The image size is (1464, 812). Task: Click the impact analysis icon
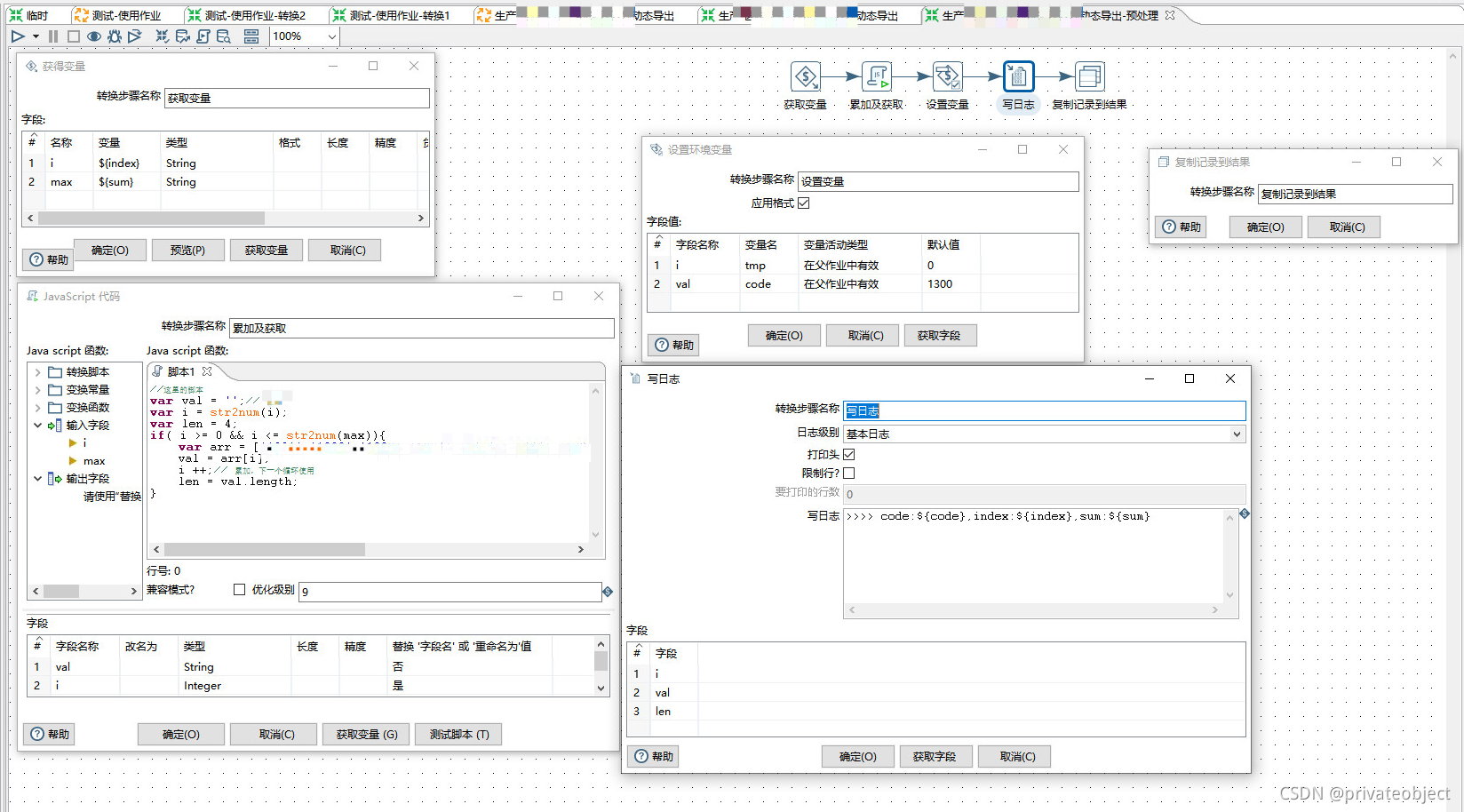pos(183,36)
